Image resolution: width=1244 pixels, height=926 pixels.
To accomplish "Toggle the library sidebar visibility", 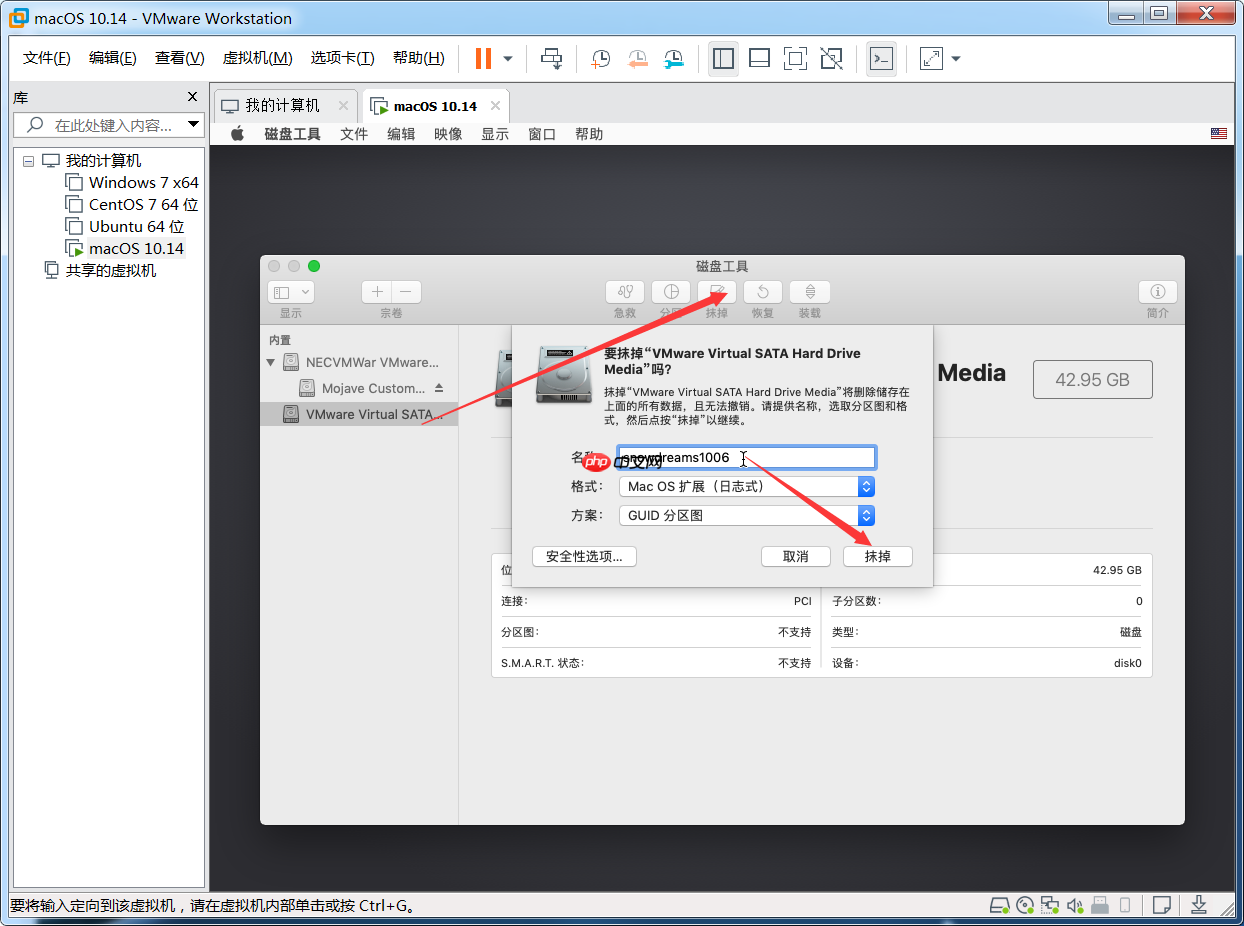I will 723,58.
